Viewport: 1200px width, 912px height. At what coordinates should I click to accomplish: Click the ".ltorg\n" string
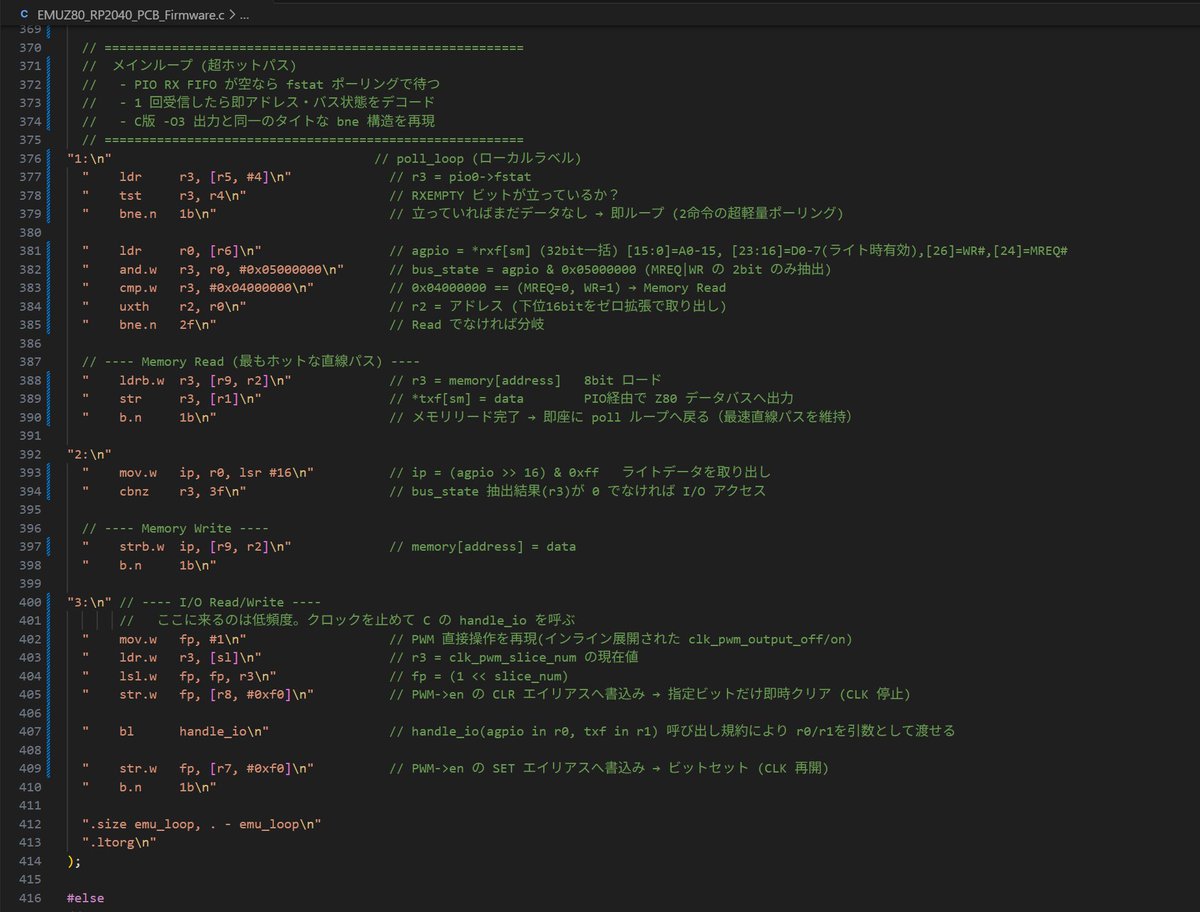(120, 843)
